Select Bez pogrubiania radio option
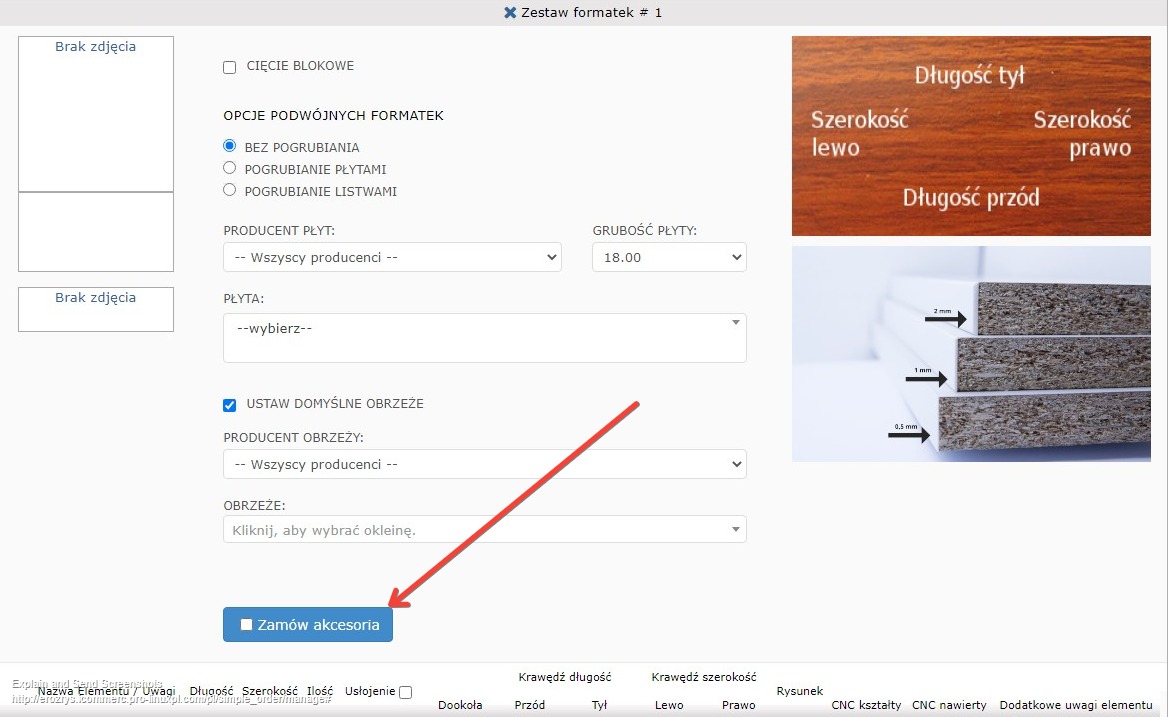The width and height of the screenshot is (1168, 717). tap(230, 146)
